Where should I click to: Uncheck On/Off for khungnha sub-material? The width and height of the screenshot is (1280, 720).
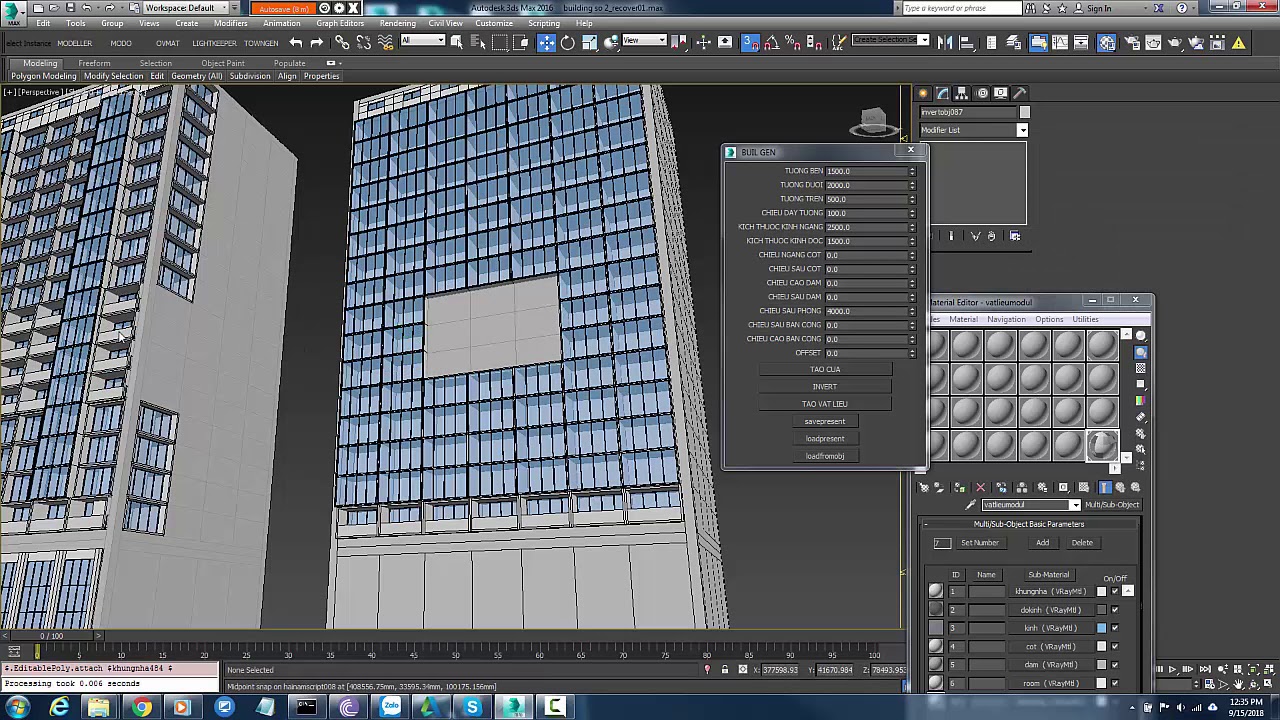(x=1115, y=592)
